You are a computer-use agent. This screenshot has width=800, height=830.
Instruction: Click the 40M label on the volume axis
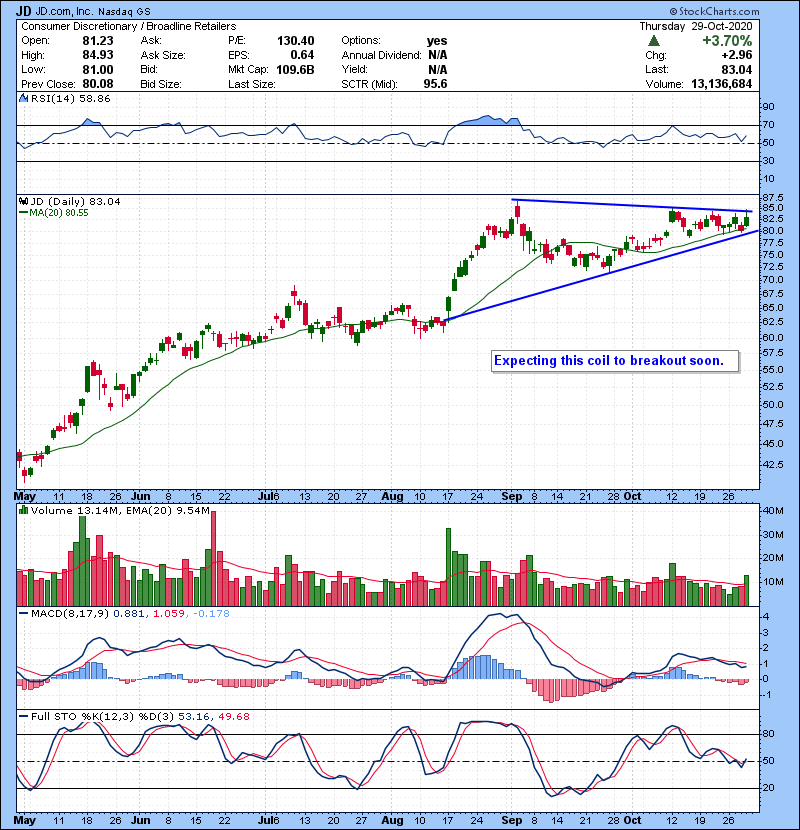(x=773, y=510)
